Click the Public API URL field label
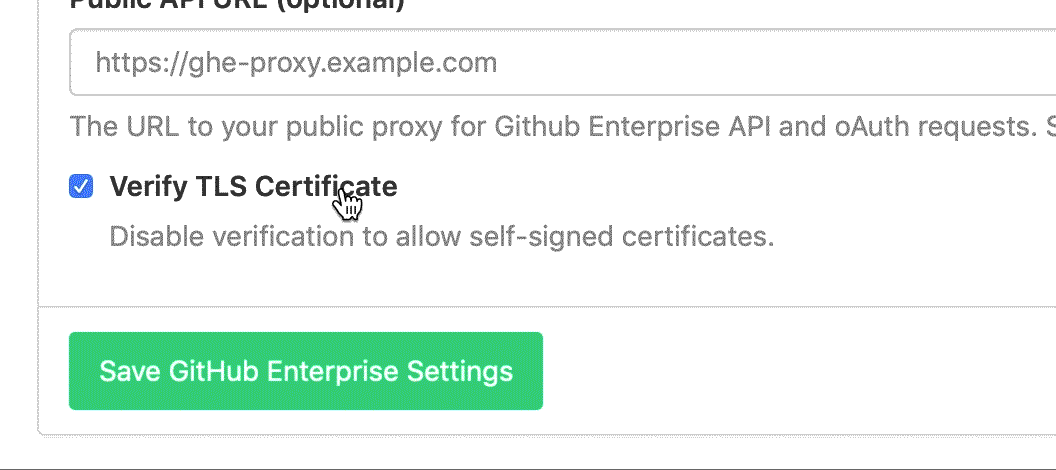This screenshot has width=1056, height=470. click(x=237, y=4)
